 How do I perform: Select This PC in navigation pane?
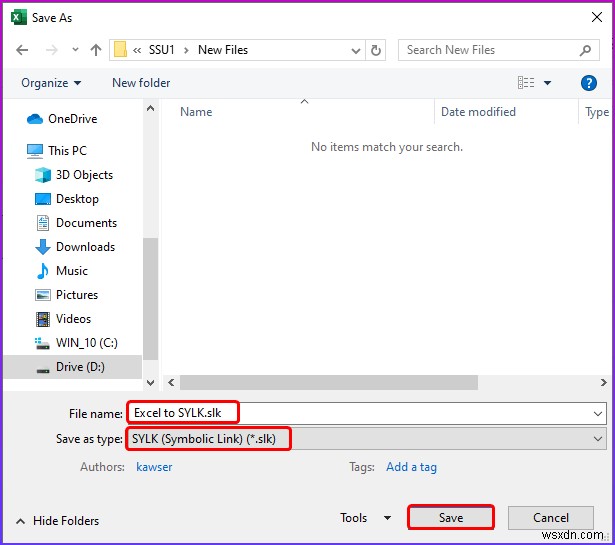point(67,151)
